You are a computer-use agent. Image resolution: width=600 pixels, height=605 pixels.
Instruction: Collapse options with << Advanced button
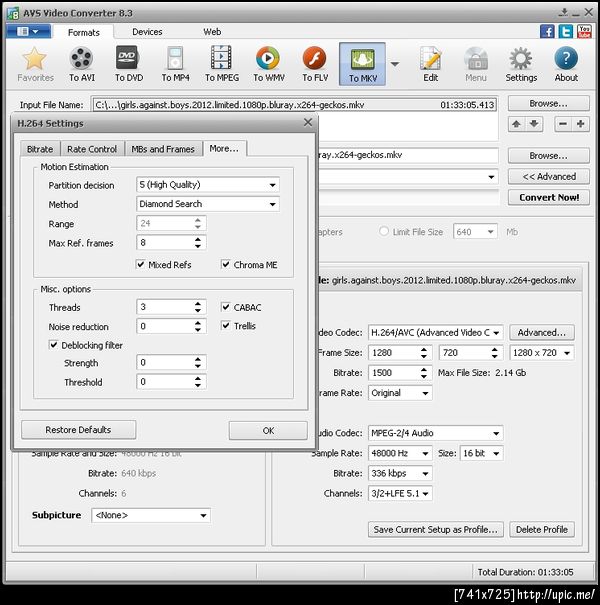549,176
